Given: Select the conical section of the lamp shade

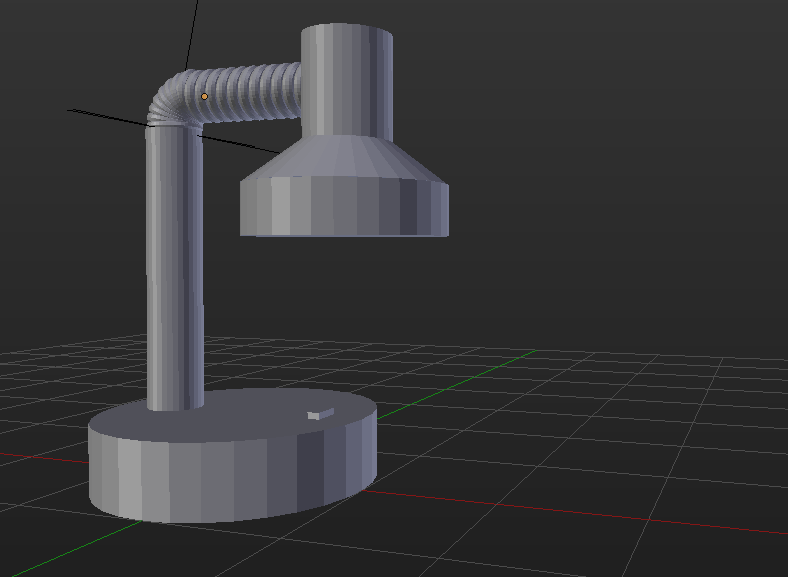Looking at the screenshot, I should [346, 158].
